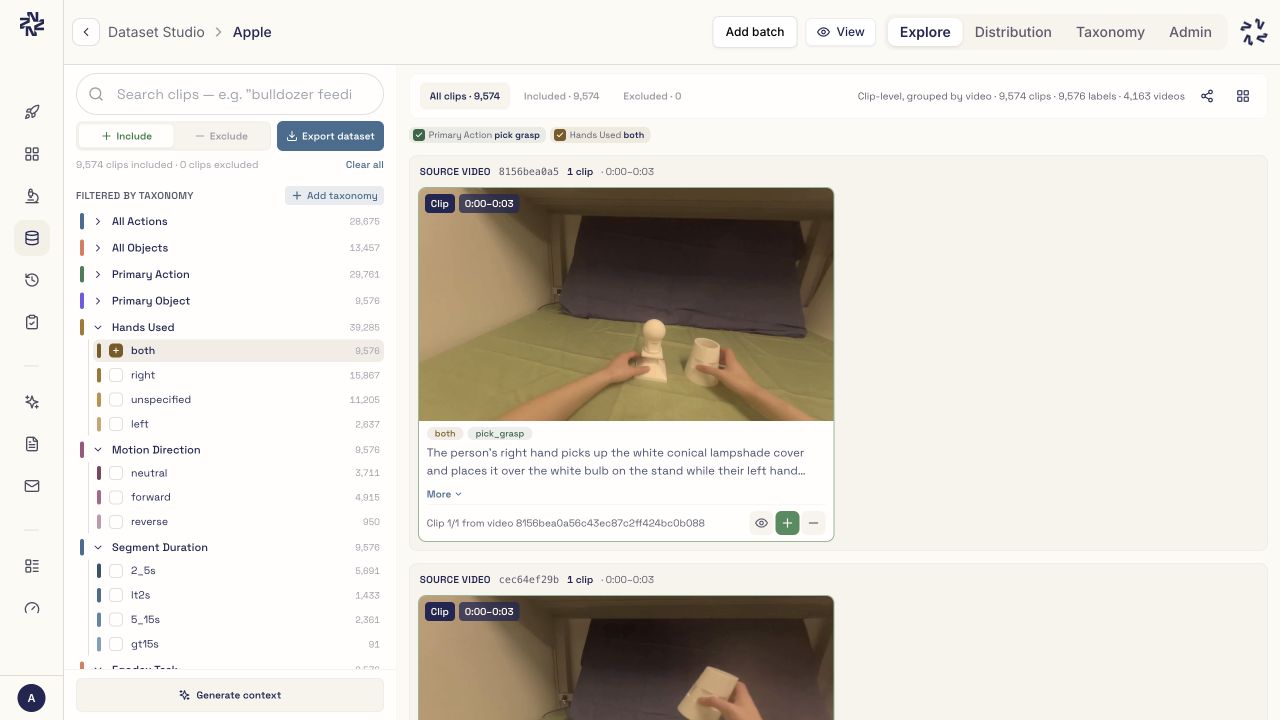Click the Add batch button
Screen dimensions: 1280x720
(755, 32)
